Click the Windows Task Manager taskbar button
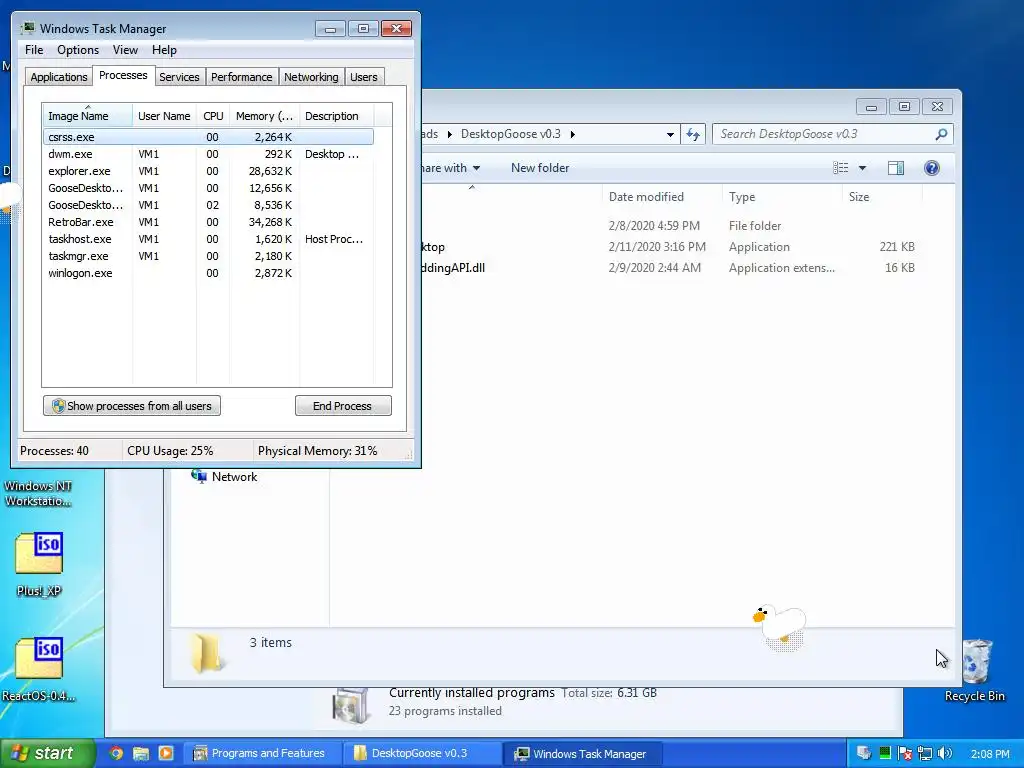 pos(583,753)
